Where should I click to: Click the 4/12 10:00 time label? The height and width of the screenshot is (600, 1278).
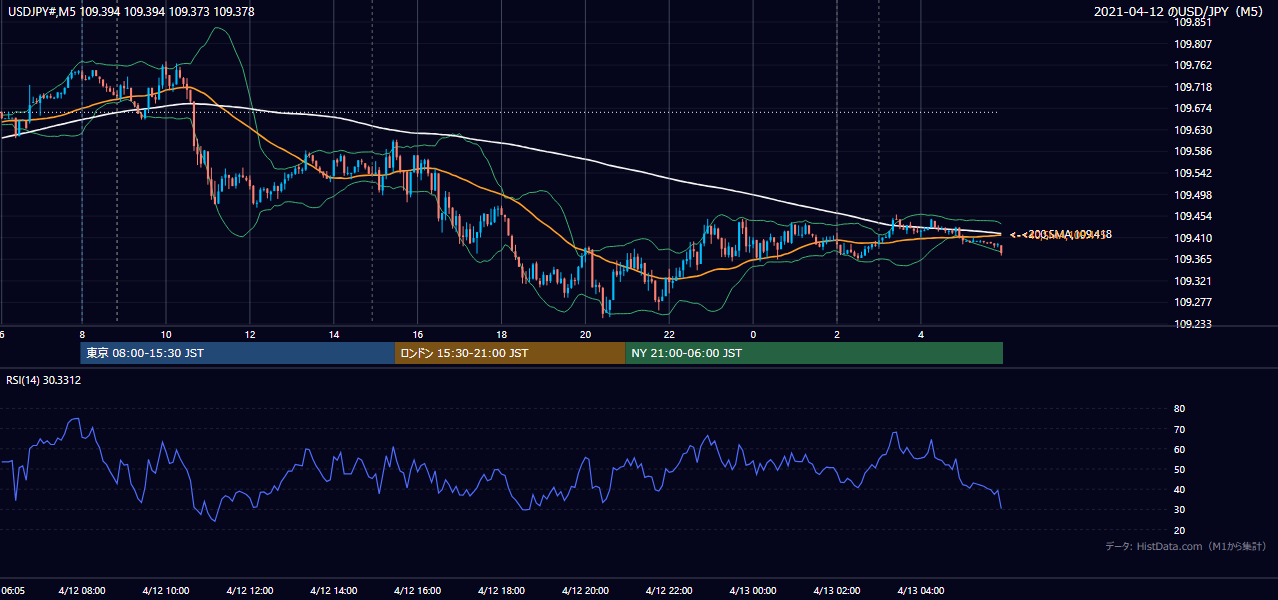(166, 591)
